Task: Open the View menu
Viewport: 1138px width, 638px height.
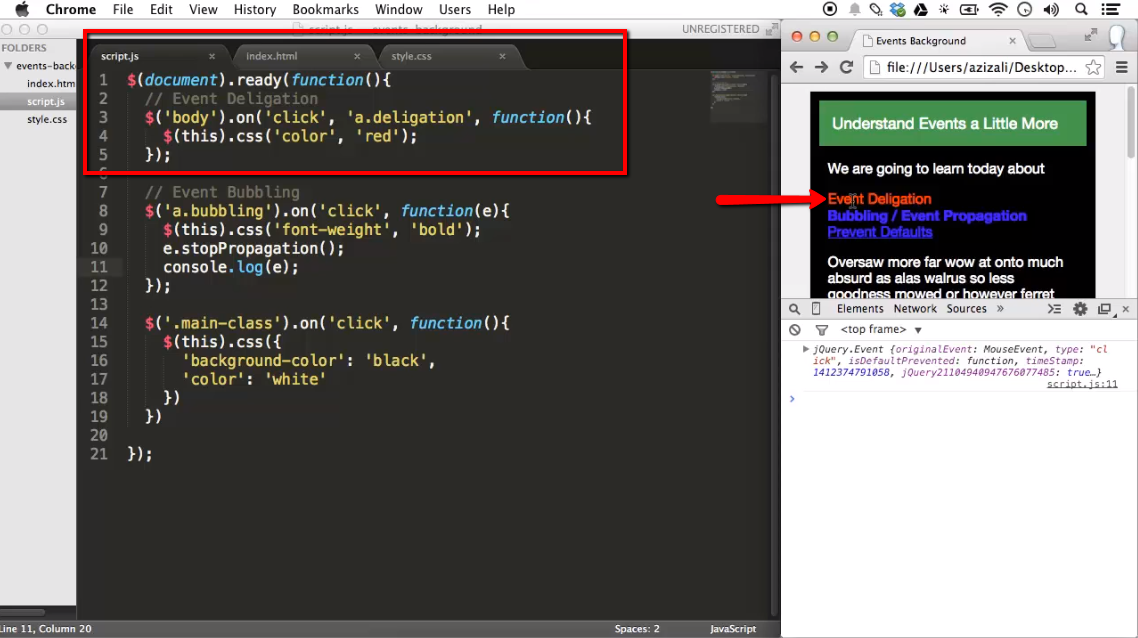Action: (x=203, y=9)
